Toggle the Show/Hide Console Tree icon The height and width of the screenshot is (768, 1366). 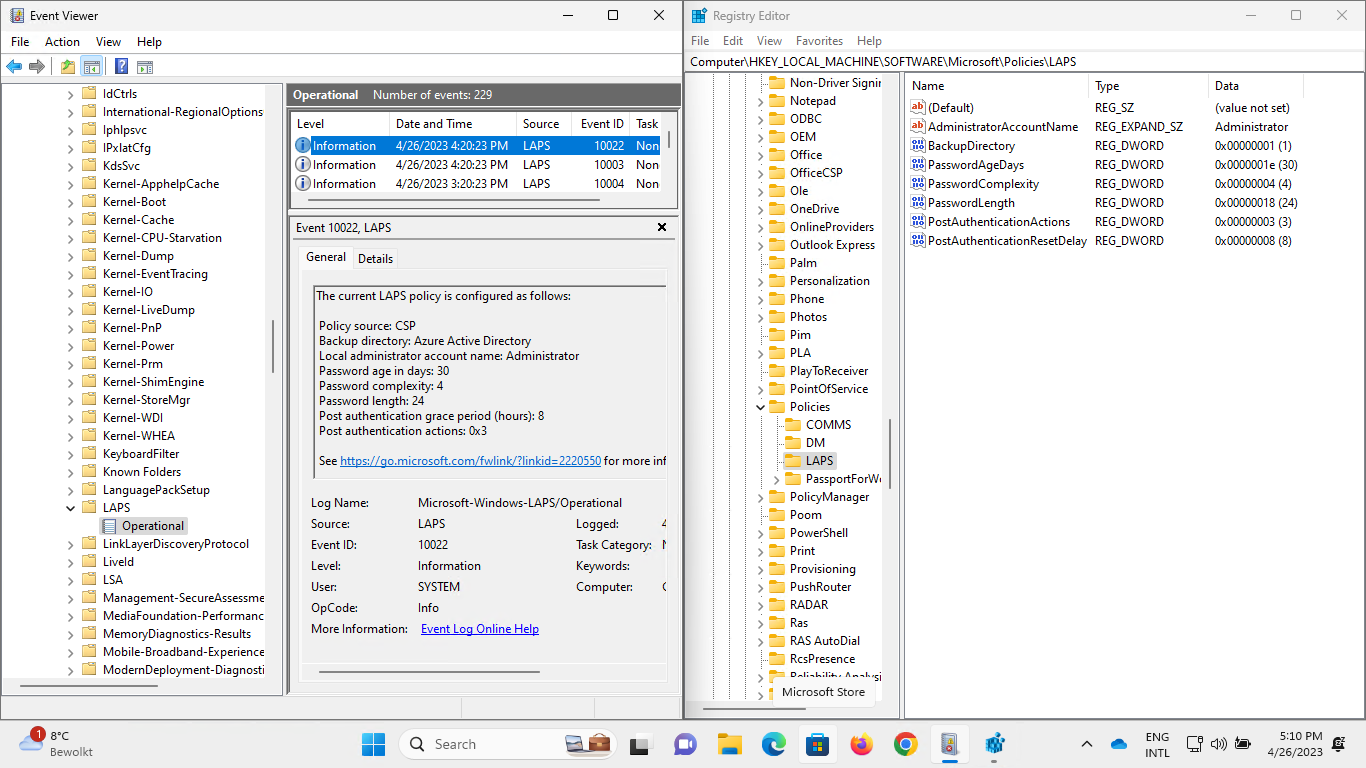click(x=92, y=67)
